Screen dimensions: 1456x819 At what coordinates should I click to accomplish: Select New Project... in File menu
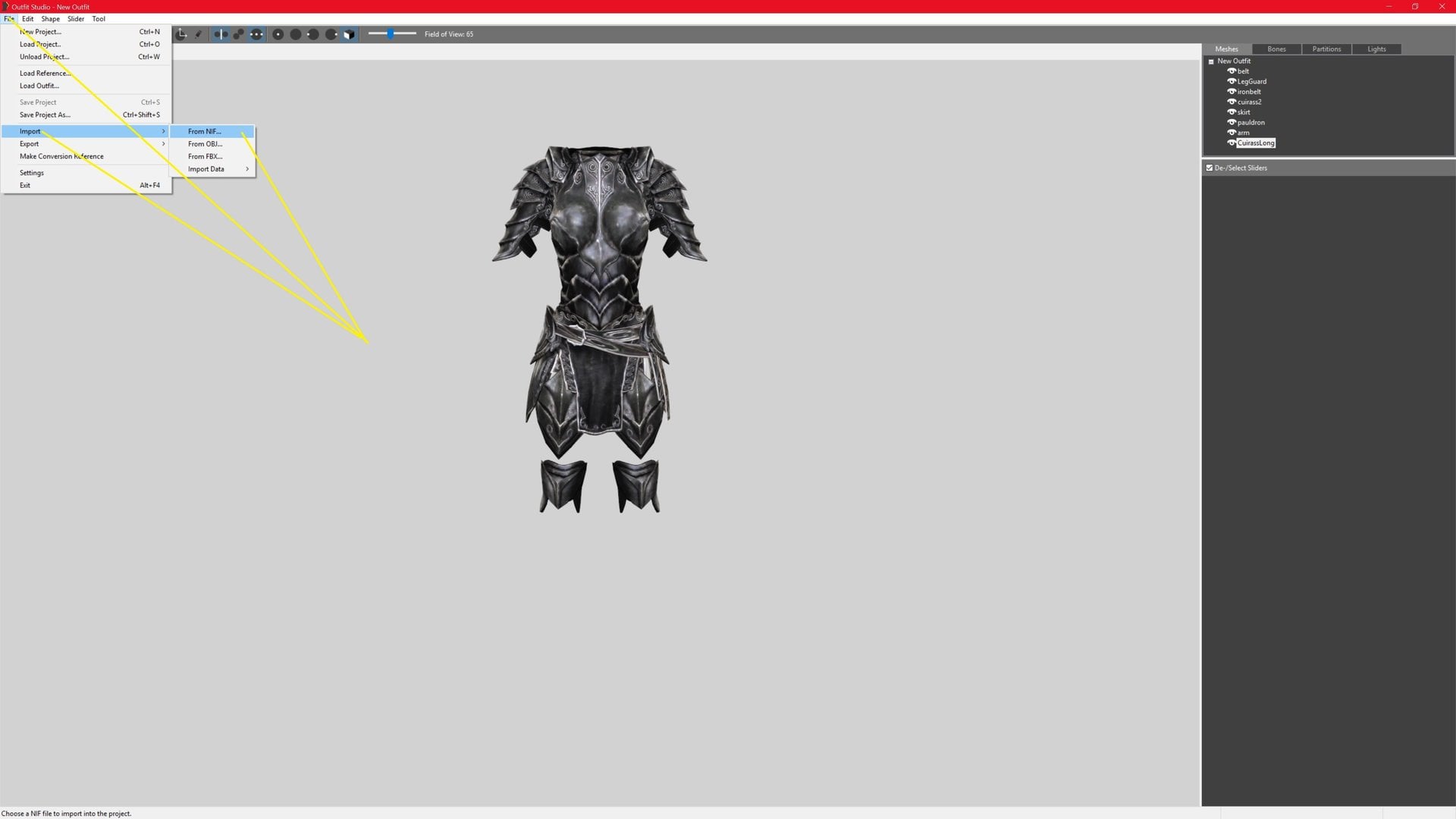(x=86, y=32)
